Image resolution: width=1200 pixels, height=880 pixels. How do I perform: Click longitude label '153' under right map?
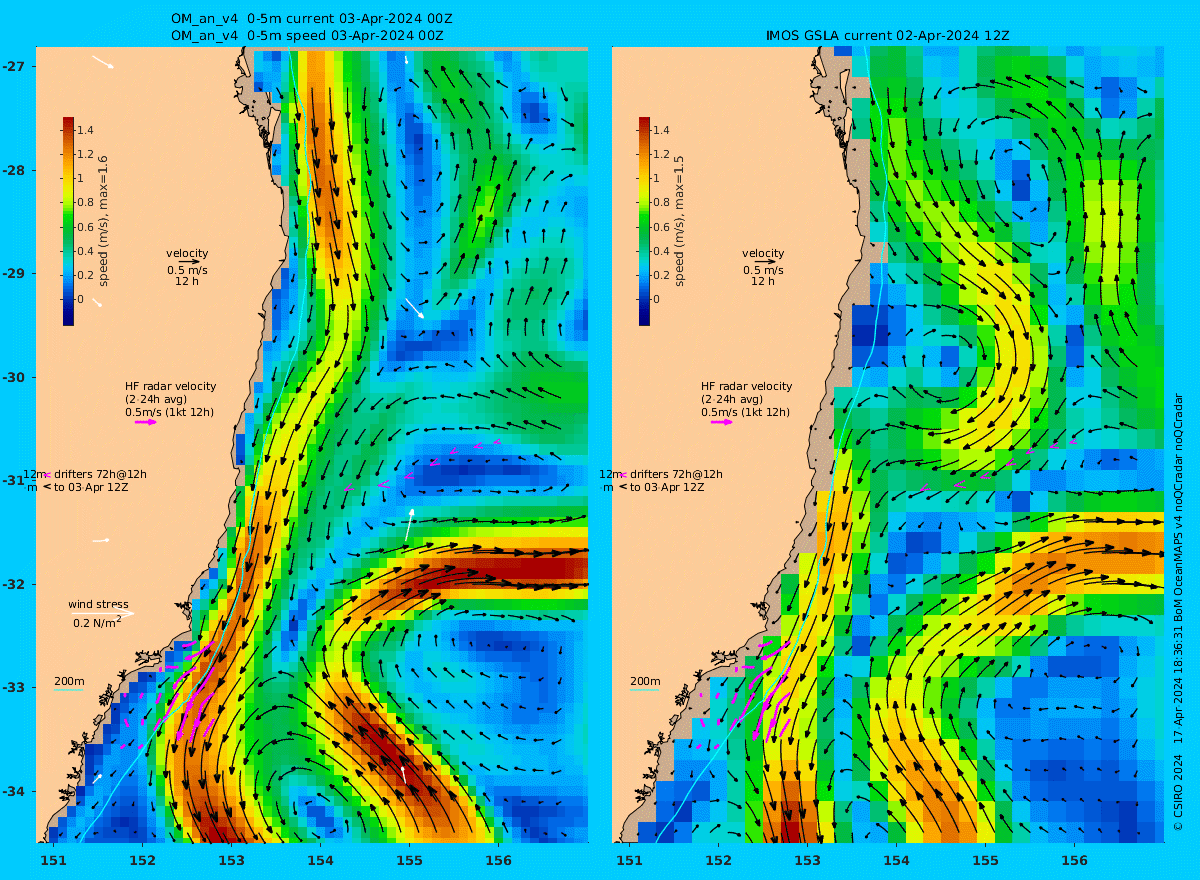[x=807, y=860]
